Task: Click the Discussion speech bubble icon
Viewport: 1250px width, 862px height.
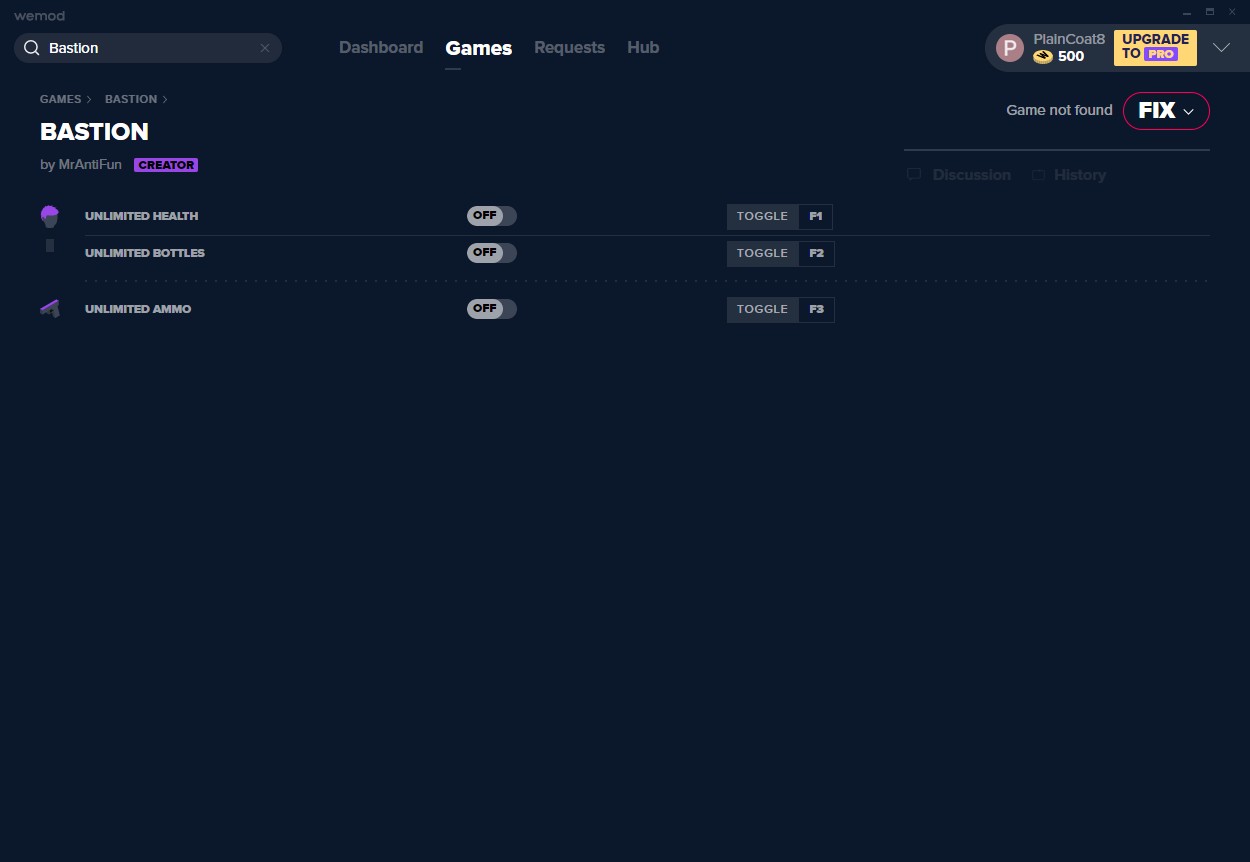Action: point(914,175)
